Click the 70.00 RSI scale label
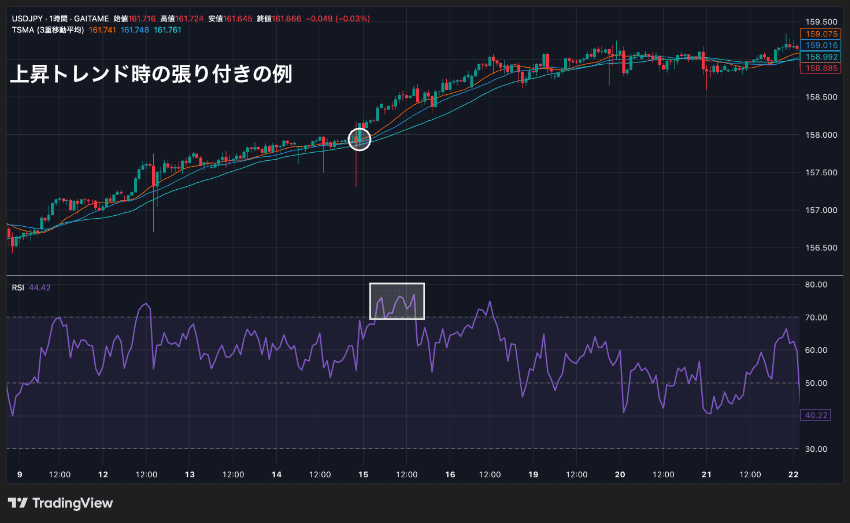Screen dimensions: 850x523 816,317
